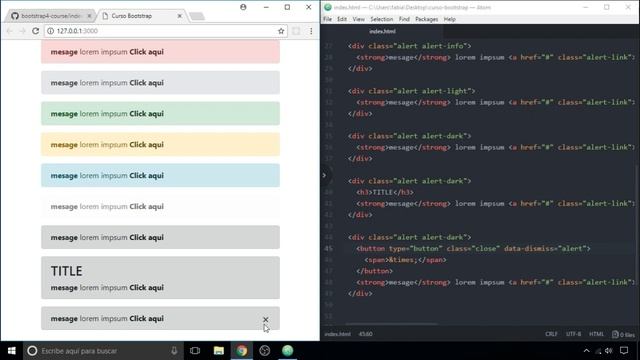Select the Curso Bootstrap tab

[140, 16]
